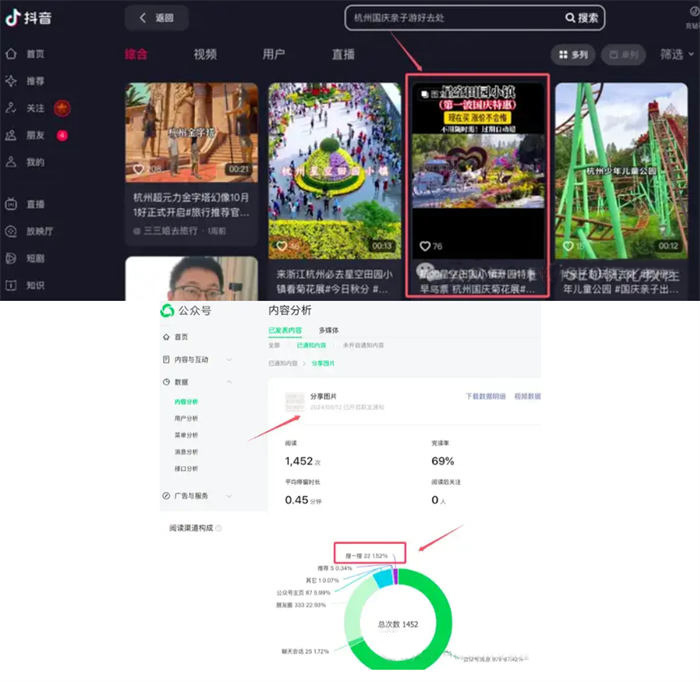Click the 搜索 search button
The image size is (700, 682).
(582, 18)
